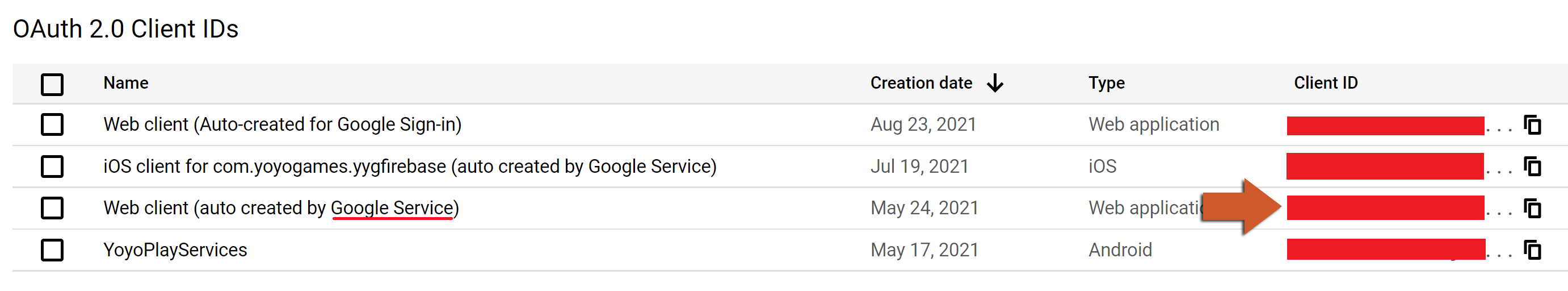Click the Aug 23, 2021 creation date cell
1568x291 pixels.
point(923,124)
